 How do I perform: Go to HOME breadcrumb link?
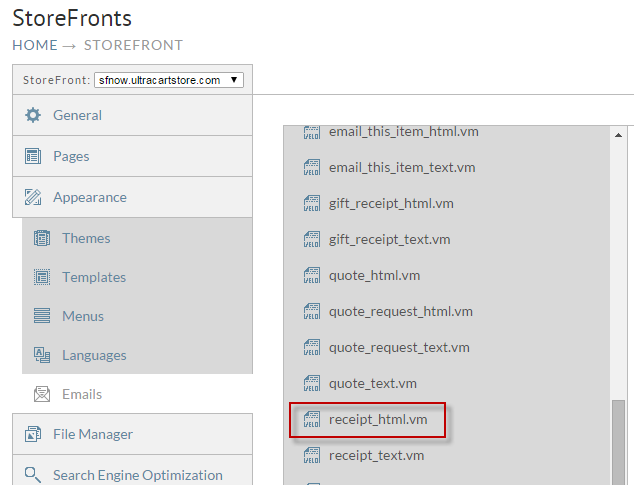(35, 45)
